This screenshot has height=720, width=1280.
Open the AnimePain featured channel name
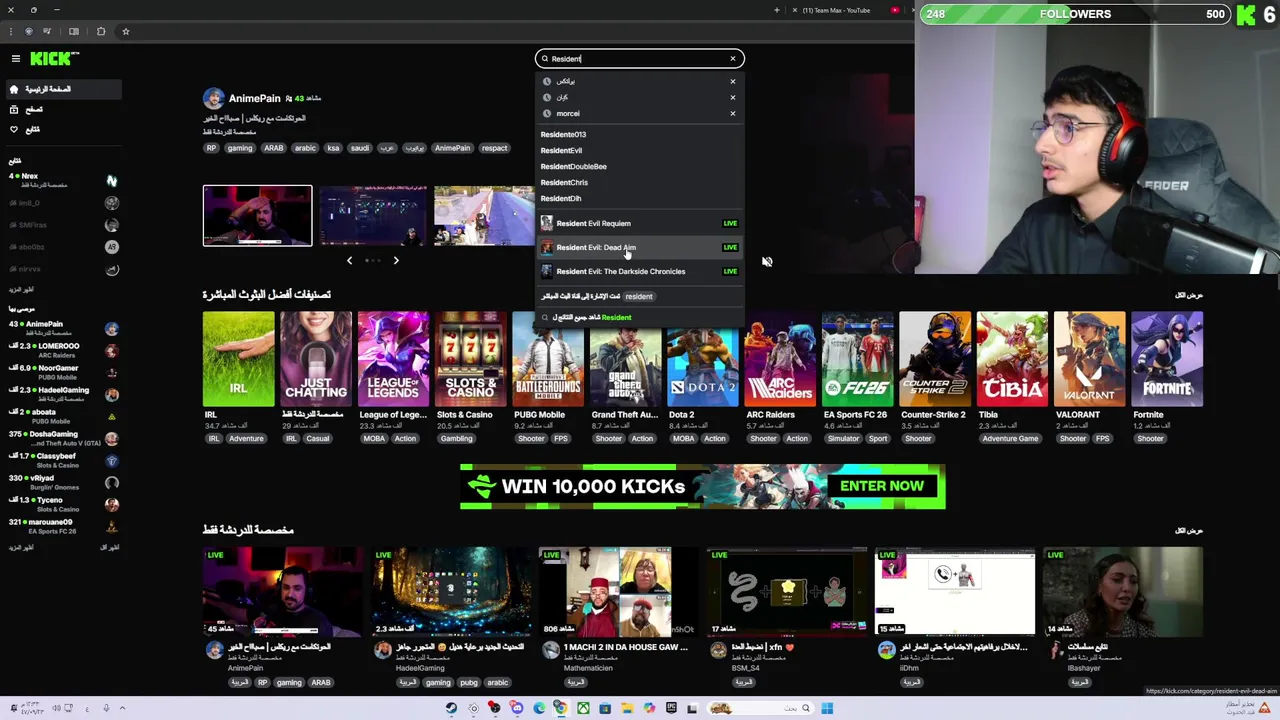coord(254,98)
